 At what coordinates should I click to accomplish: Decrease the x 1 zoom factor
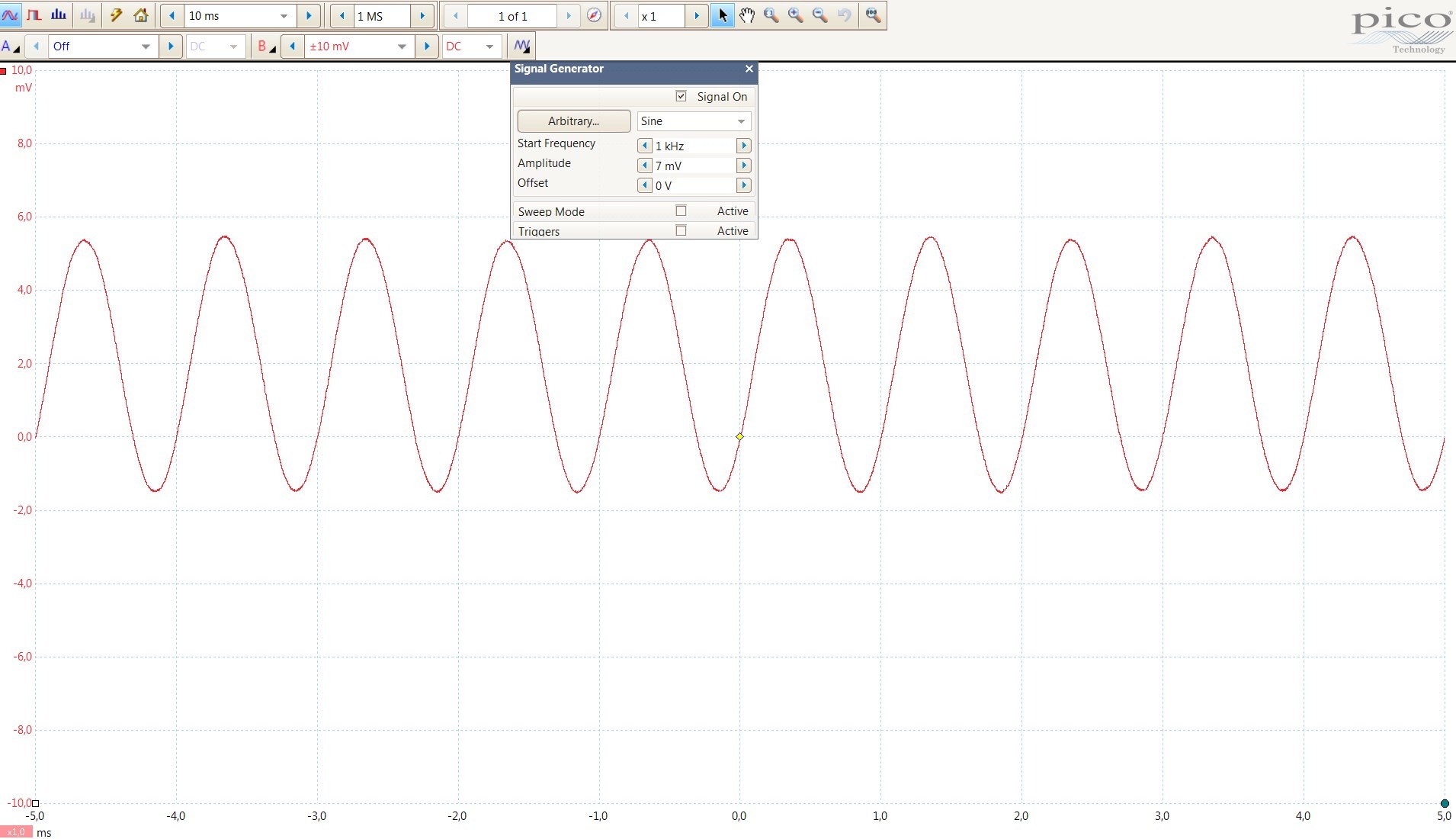pyautogui.click(x=627, y=16)
